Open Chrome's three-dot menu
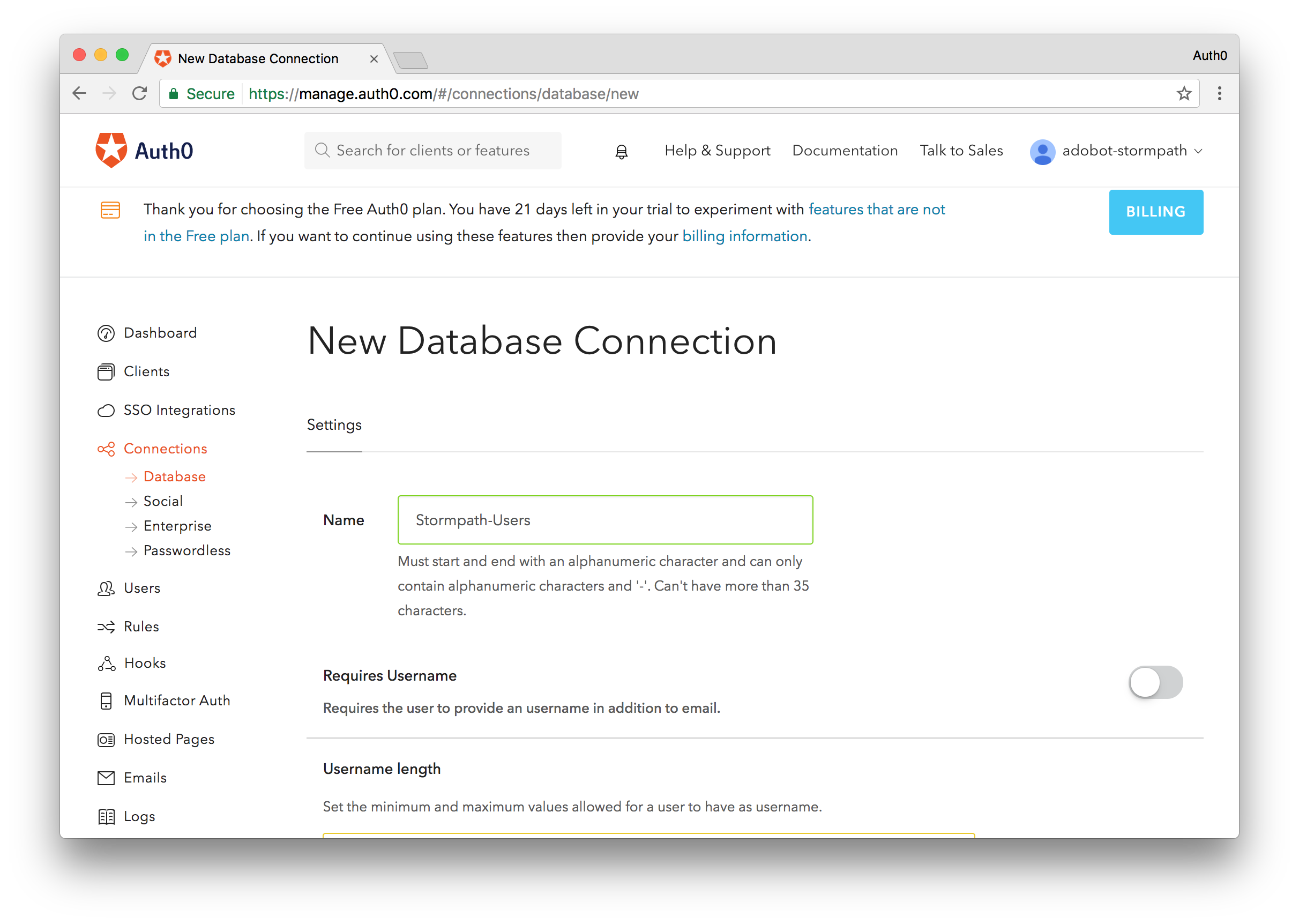The image size is (1299, 924). tap(1219, 94)
